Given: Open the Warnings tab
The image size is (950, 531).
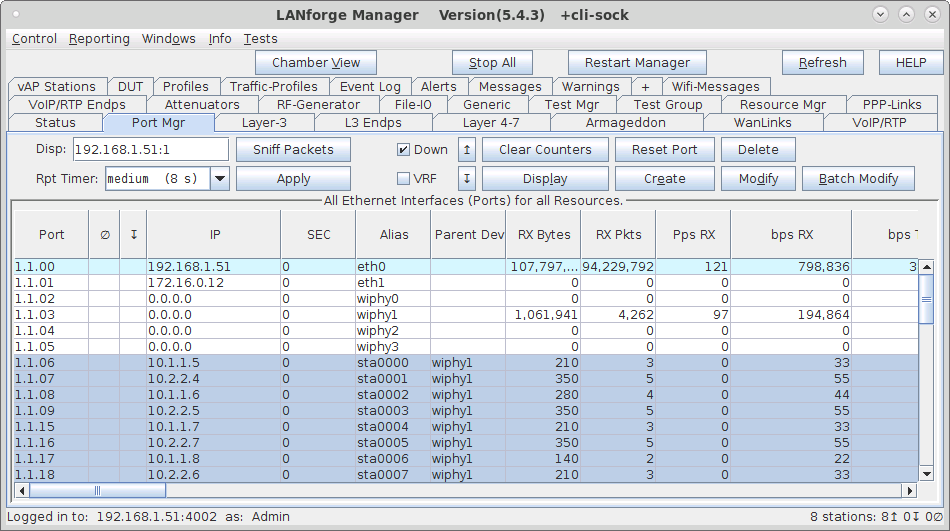Looking at the screenshot, I should (x=591, y=87).
